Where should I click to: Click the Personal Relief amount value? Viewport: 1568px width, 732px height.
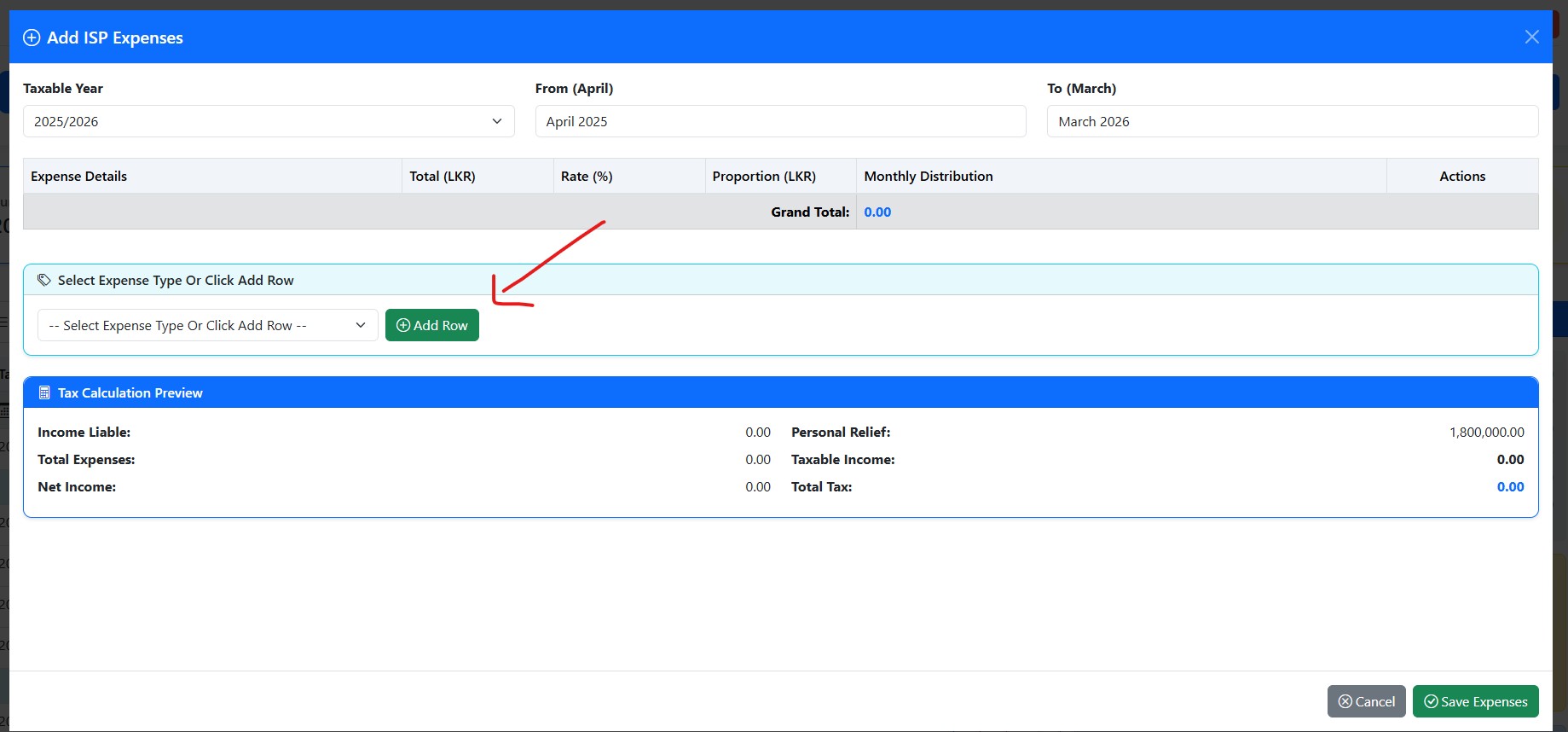tap(1486, 432)
